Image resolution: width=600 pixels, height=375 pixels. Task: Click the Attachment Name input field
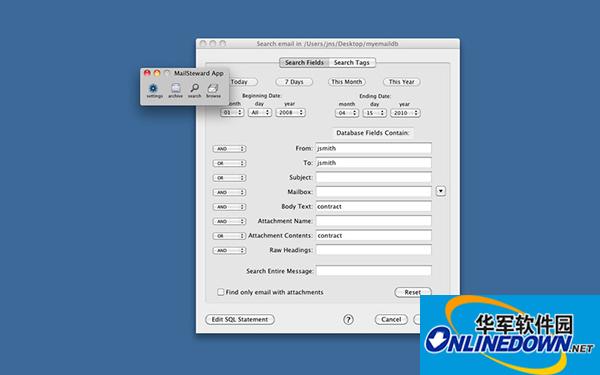coord(373,221)
